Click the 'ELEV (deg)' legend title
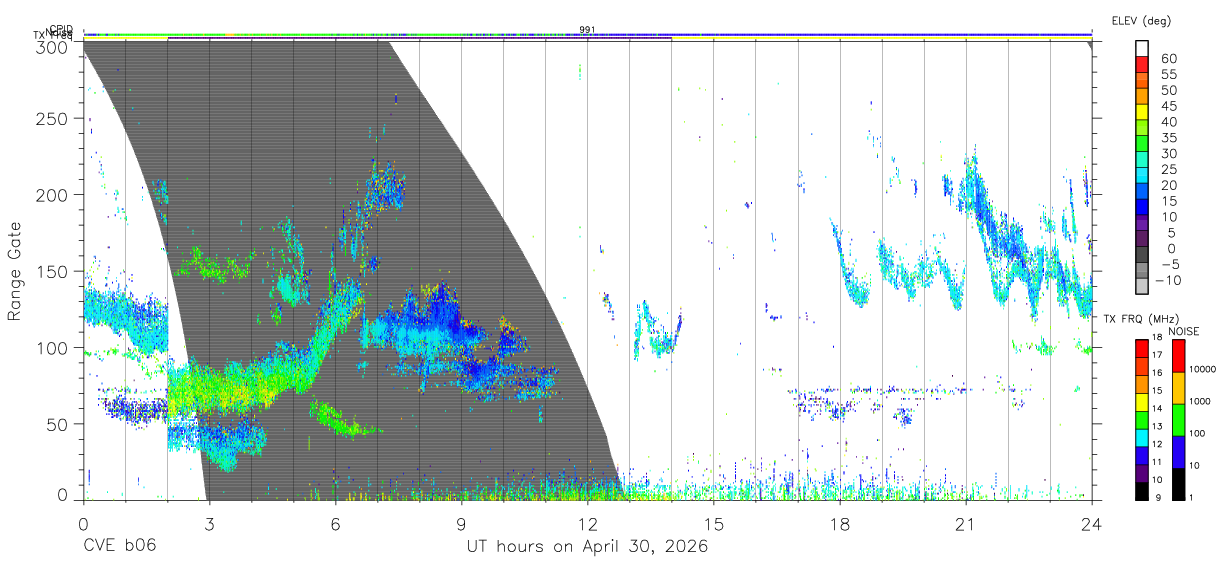This screenshot has width=1228, height=567. pos(1141,20)
